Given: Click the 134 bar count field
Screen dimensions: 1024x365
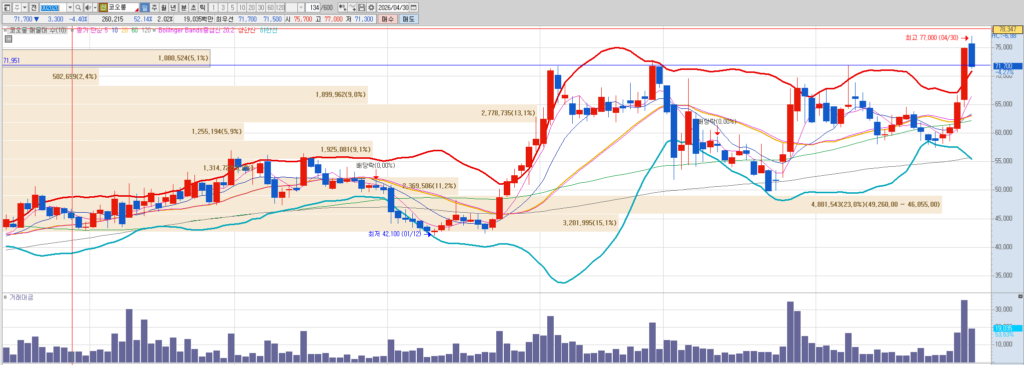Looking at the screenshot, I should pos(313,7).
